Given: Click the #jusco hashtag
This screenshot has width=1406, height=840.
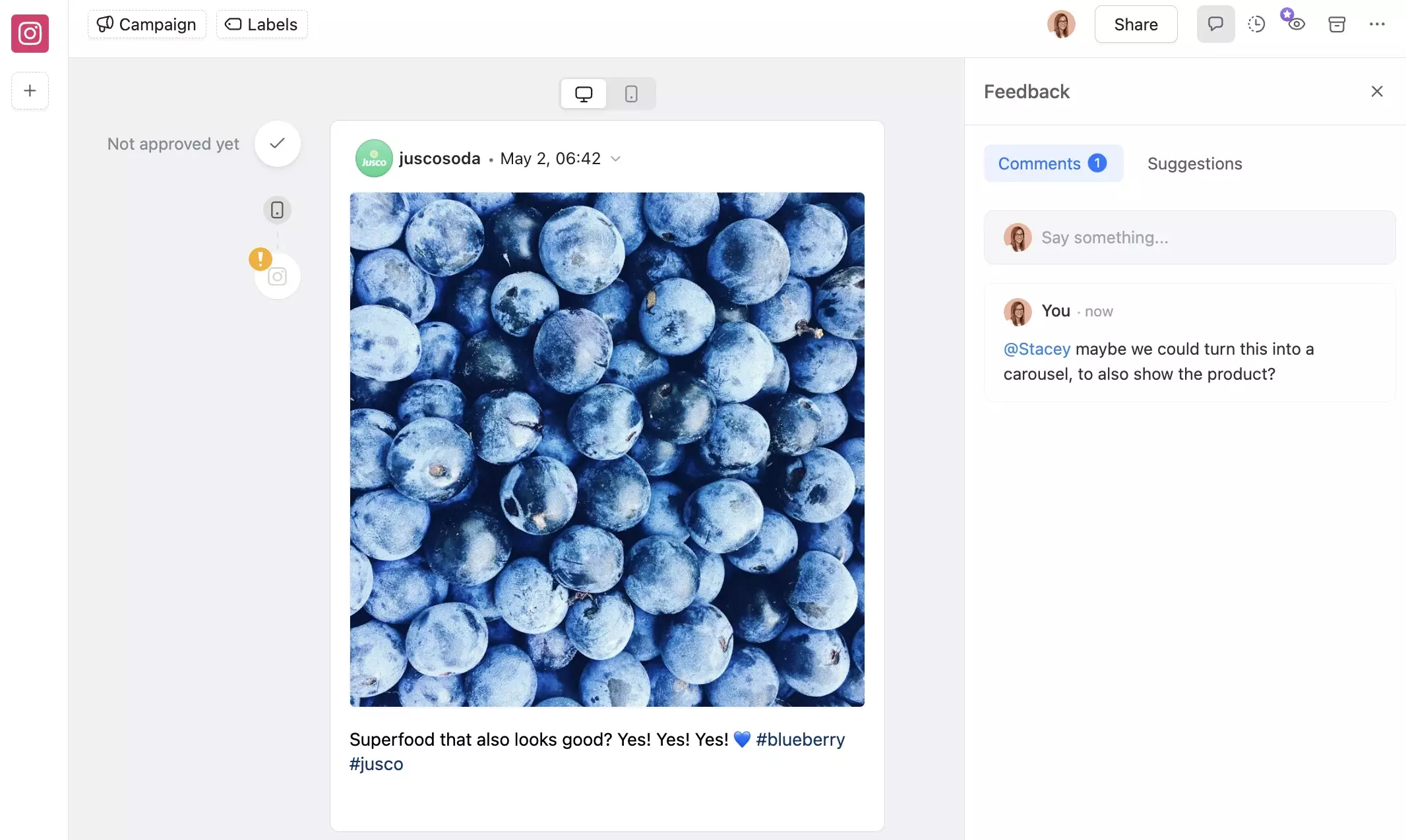Looking at the screenshot, I should (x=376, y=764).
